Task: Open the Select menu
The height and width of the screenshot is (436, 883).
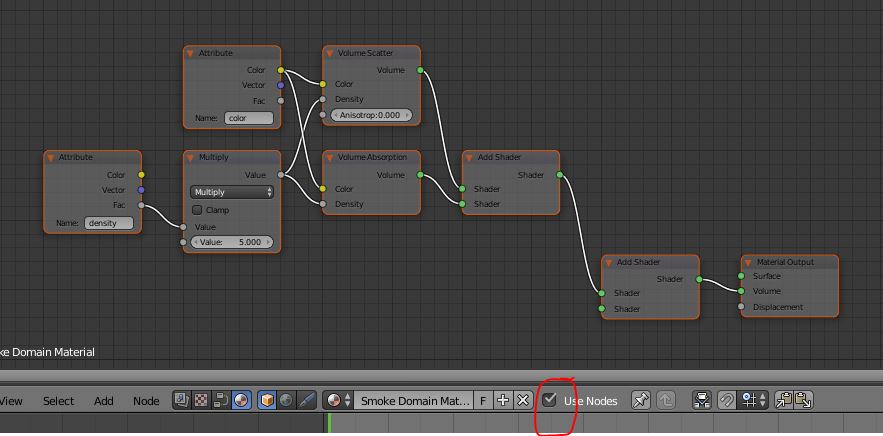Action: point(58,401)
